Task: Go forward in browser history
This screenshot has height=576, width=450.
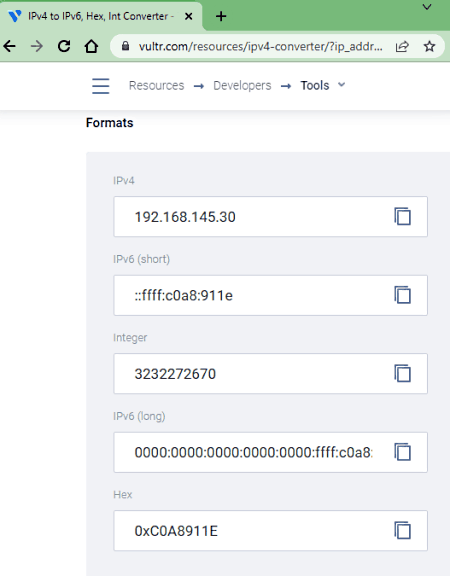Action: 37,46
